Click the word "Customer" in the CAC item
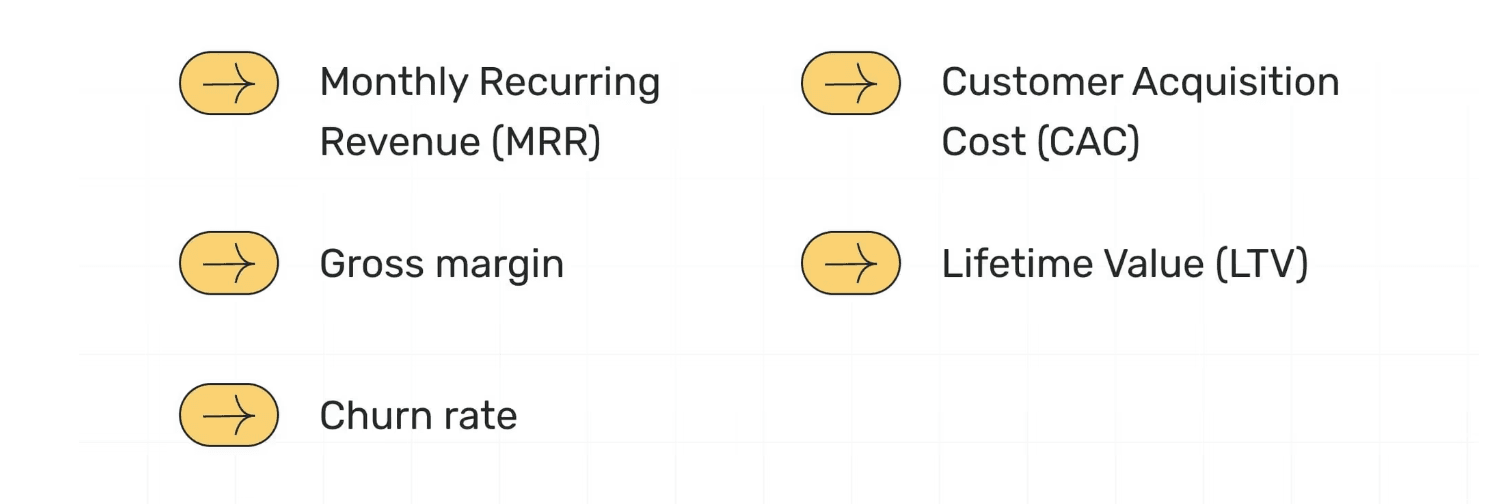The image size is (1492, 504). point(1030,83)
